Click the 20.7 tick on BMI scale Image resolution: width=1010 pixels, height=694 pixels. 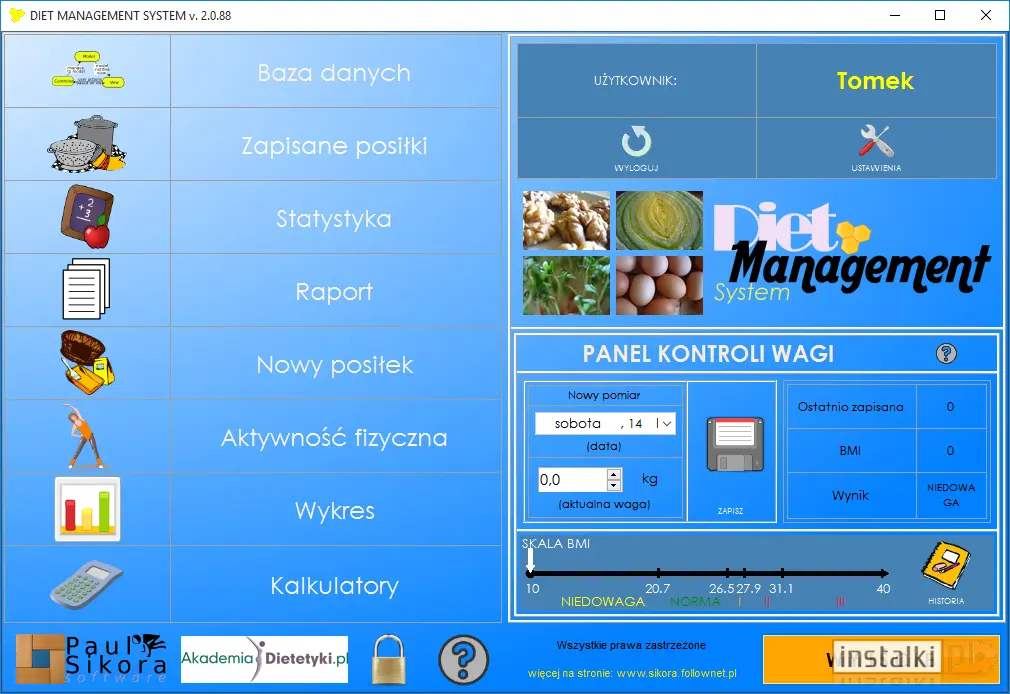[658, 572]
